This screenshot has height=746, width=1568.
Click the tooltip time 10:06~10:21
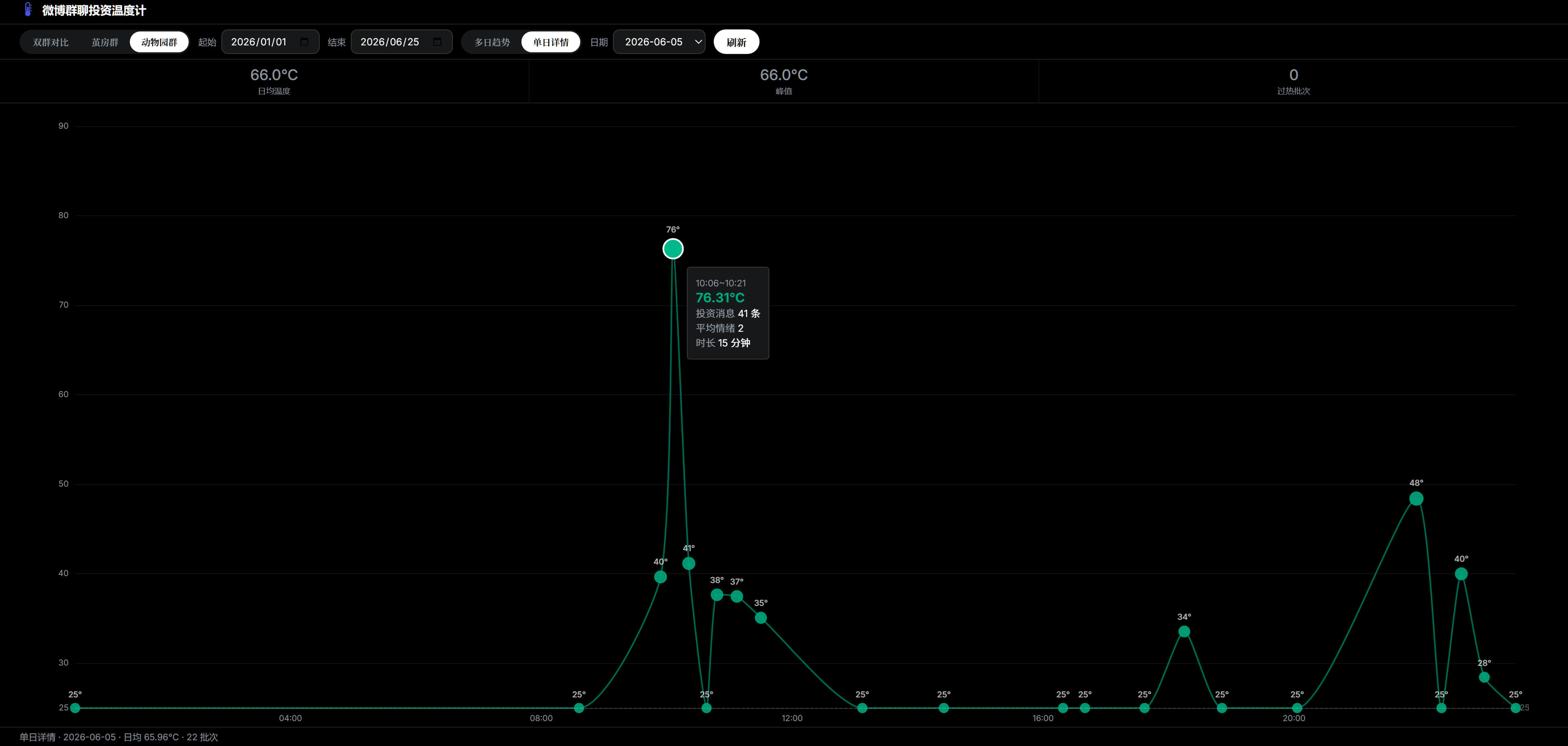click(x=721, y=283)
